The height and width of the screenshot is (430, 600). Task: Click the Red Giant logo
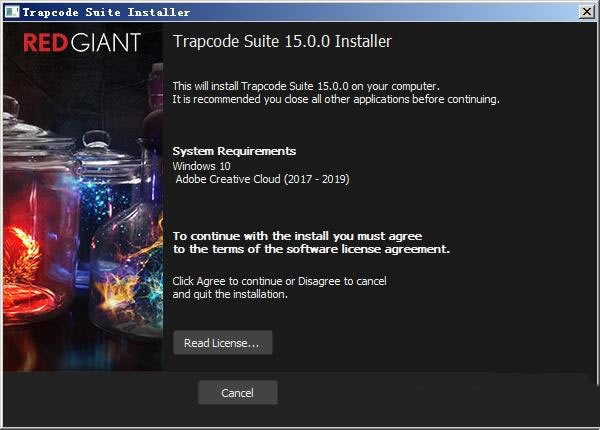[82, 42]
